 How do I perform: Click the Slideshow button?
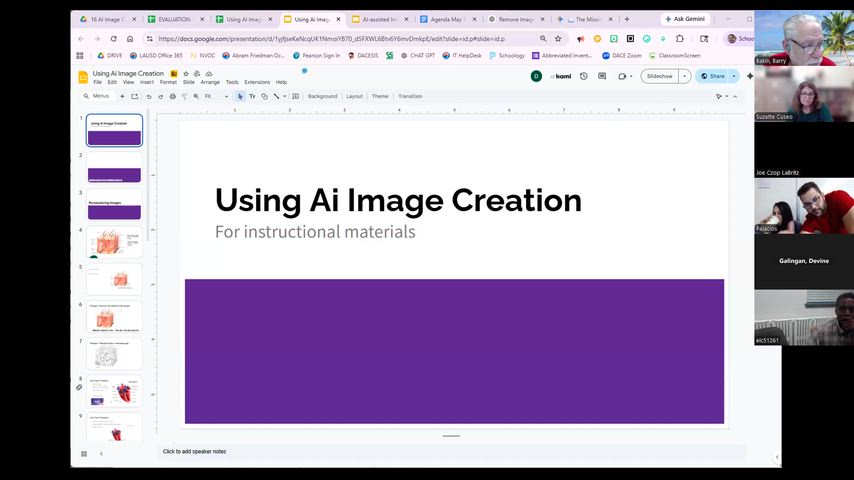coord(660,76)
